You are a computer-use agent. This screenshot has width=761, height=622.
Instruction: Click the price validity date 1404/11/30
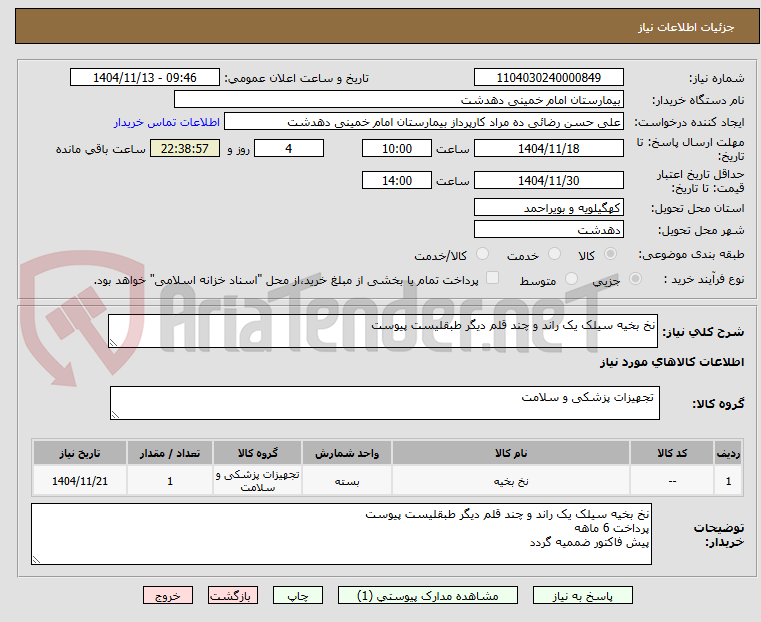548,180
